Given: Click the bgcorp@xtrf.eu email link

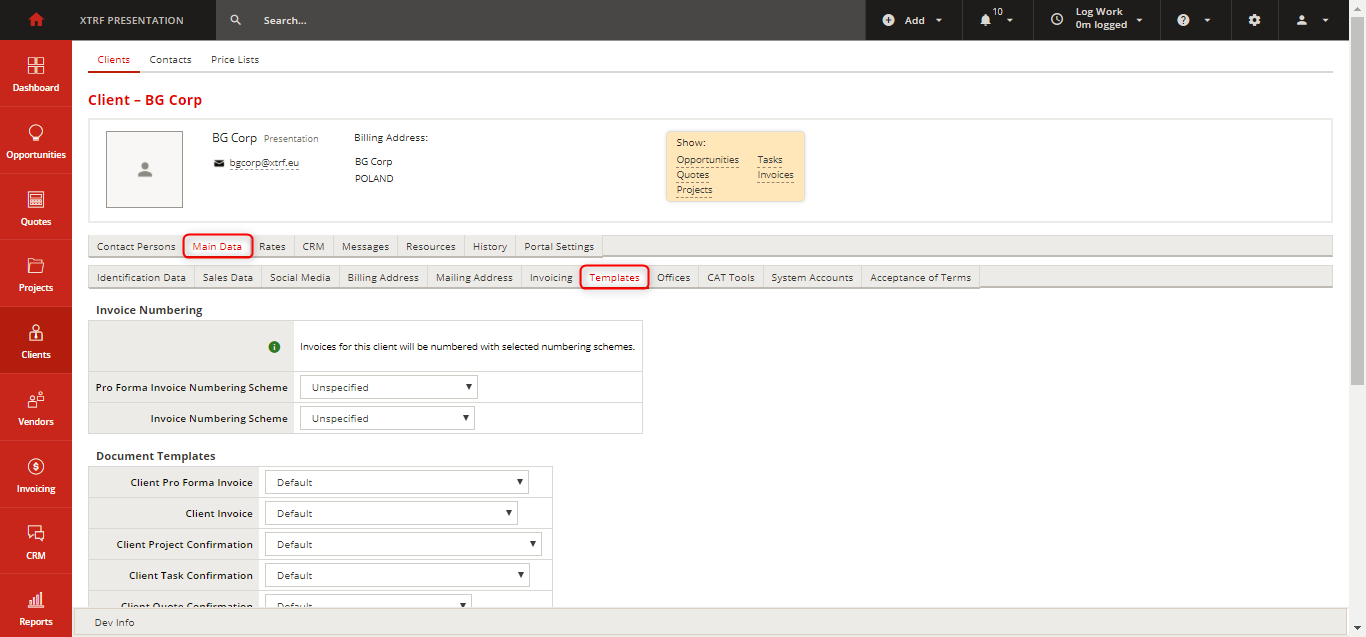Looking at the screenshot, I should coord(265,162).
